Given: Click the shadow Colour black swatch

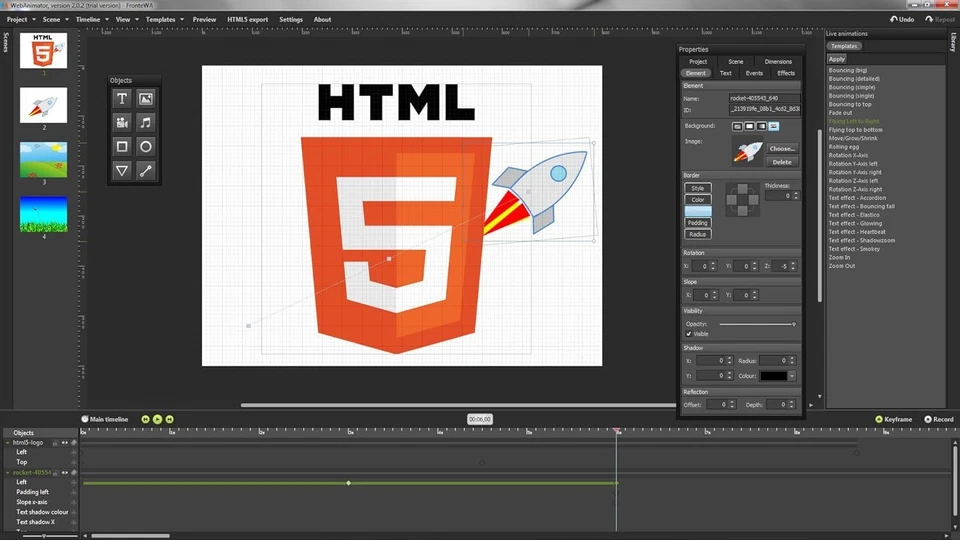Looking at the screenshot, I should [773, 376].
